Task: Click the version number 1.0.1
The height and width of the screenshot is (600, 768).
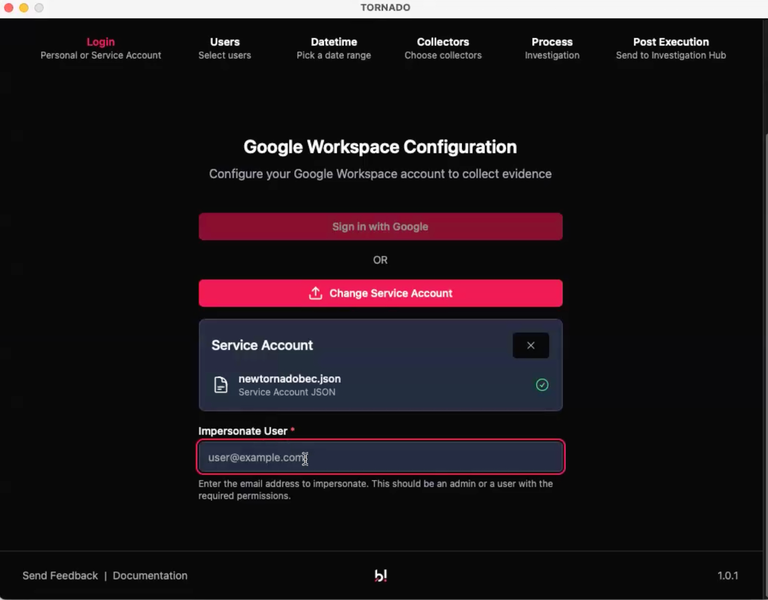Action: [x=727, y=576]
